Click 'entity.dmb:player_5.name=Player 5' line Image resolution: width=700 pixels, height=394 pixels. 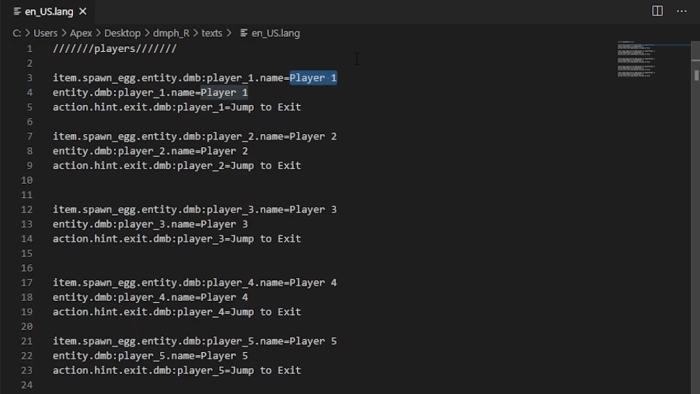pyautogui.click(x=150, y=356)
